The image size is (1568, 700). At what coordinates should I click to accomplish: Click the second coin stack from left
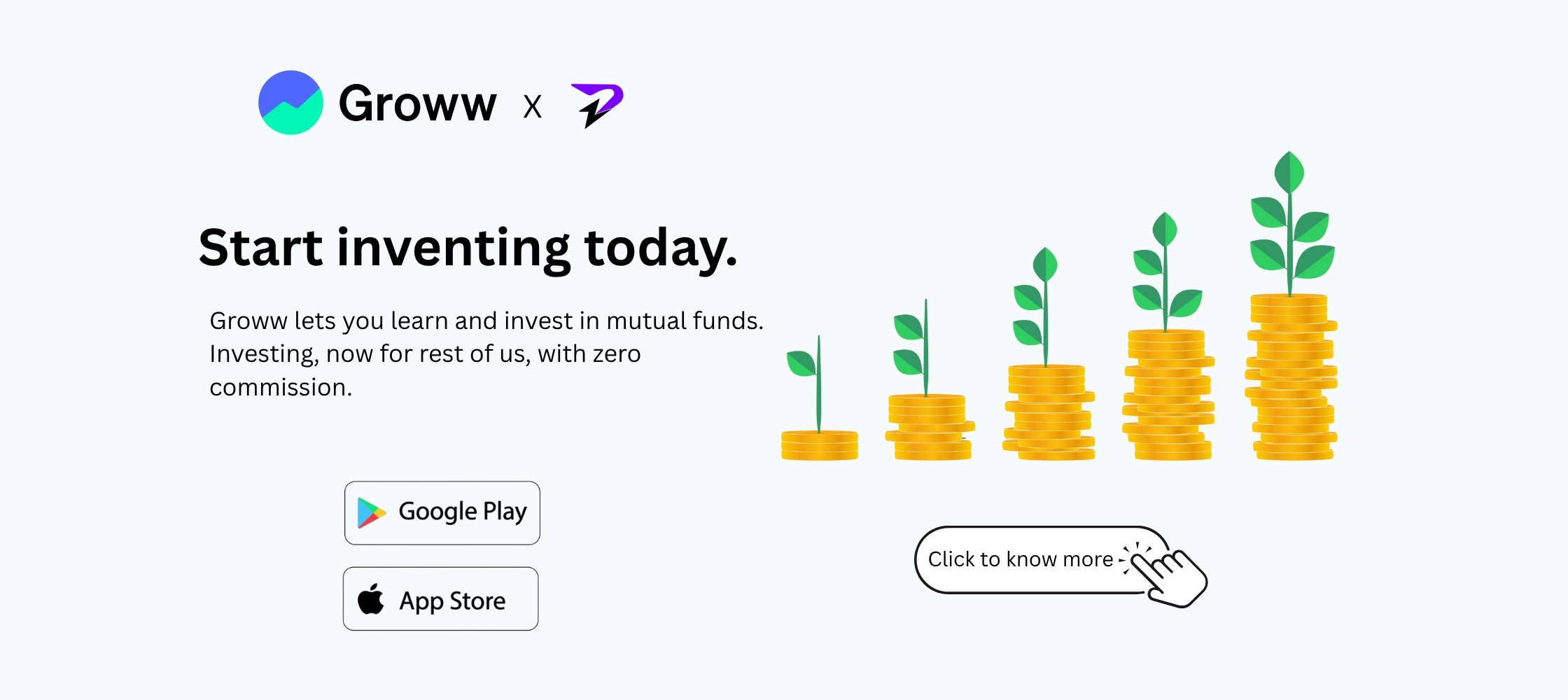click(930, 427)
